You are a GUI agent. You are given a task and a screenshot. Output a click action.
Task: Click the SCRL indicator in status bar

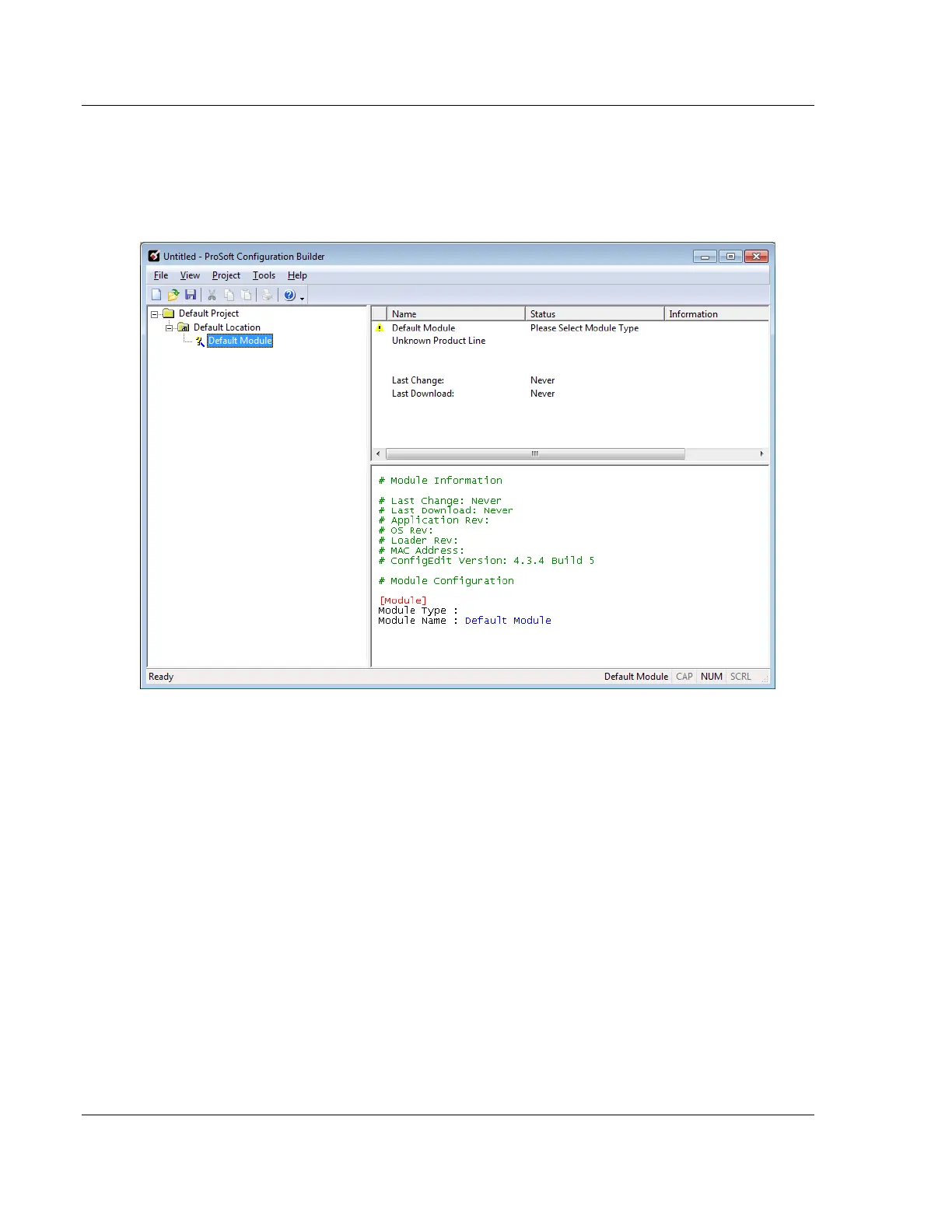(x=740, y=677)
